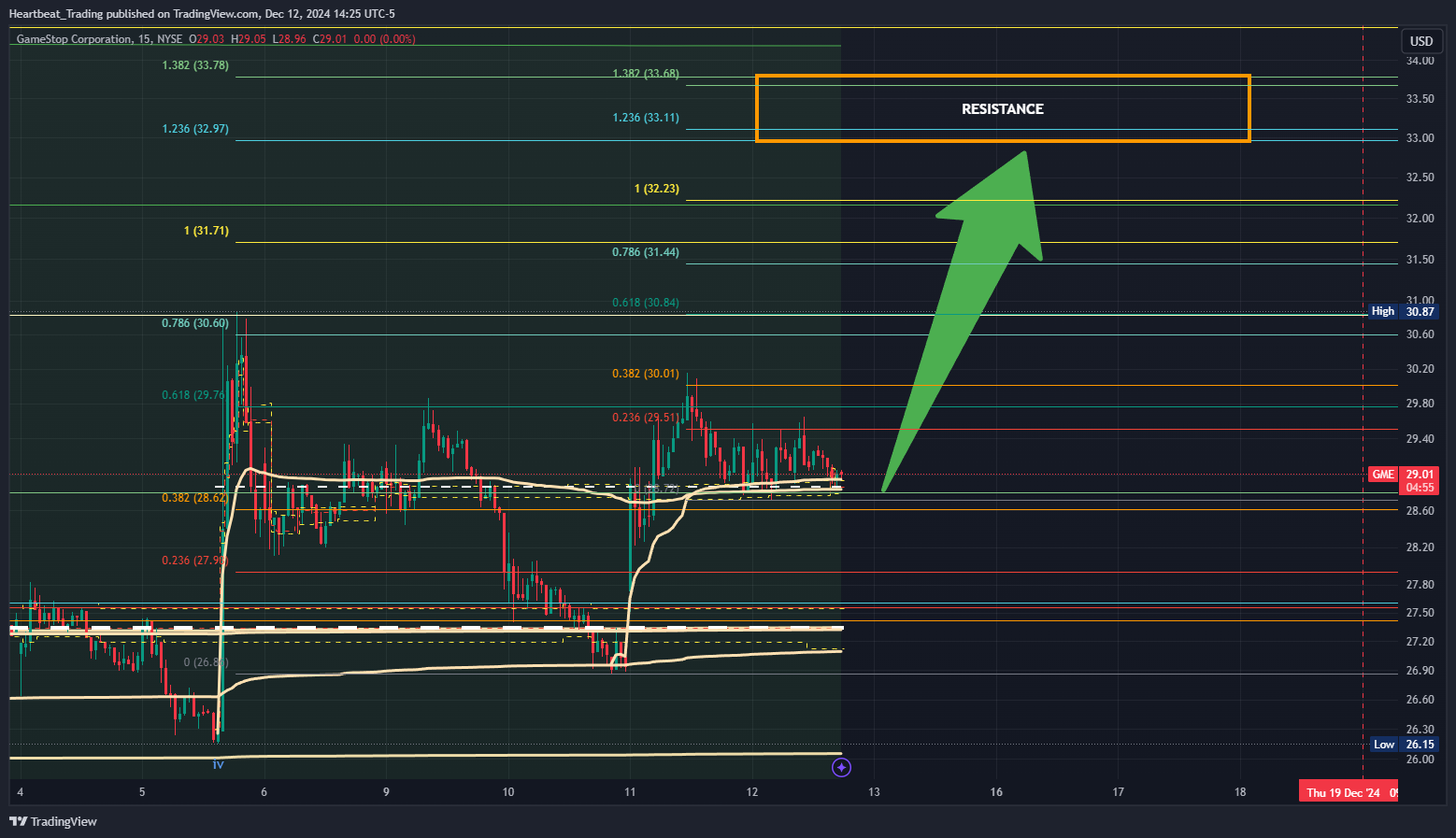1456x838 pixels.
Task: Click the 0.00 (0.00%) change value
Action: (x=385, y=39)
